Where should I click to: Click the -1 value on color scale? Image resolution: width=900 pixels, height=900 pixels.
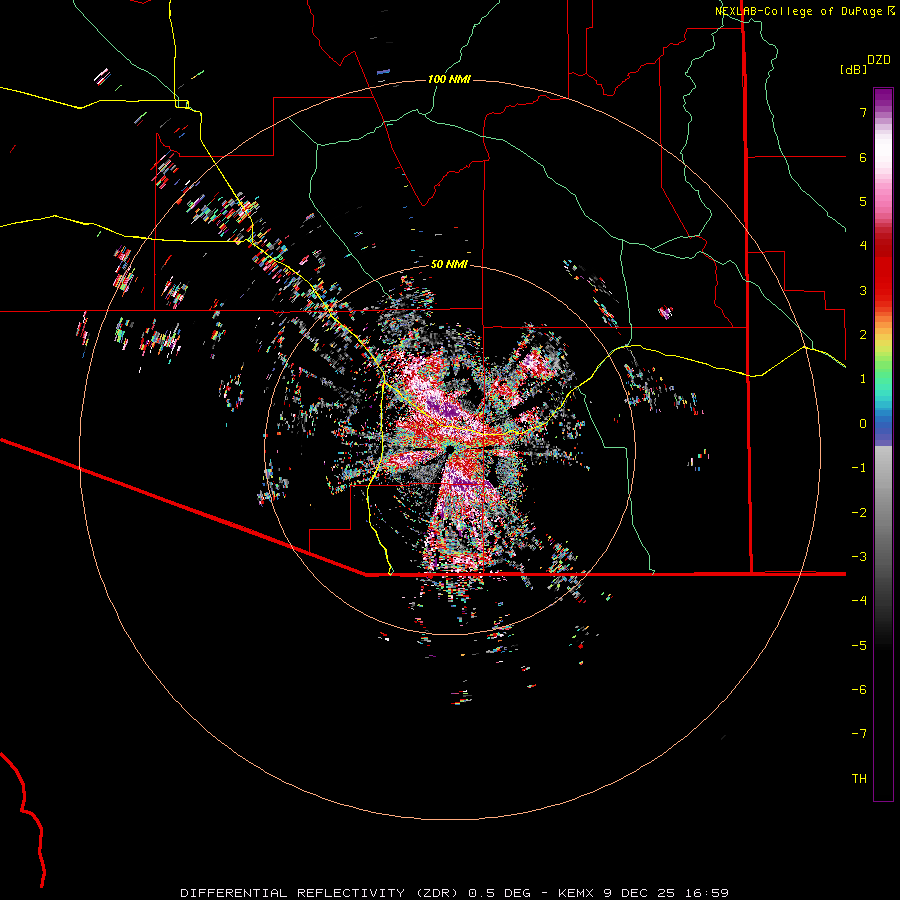click(859, 468)
